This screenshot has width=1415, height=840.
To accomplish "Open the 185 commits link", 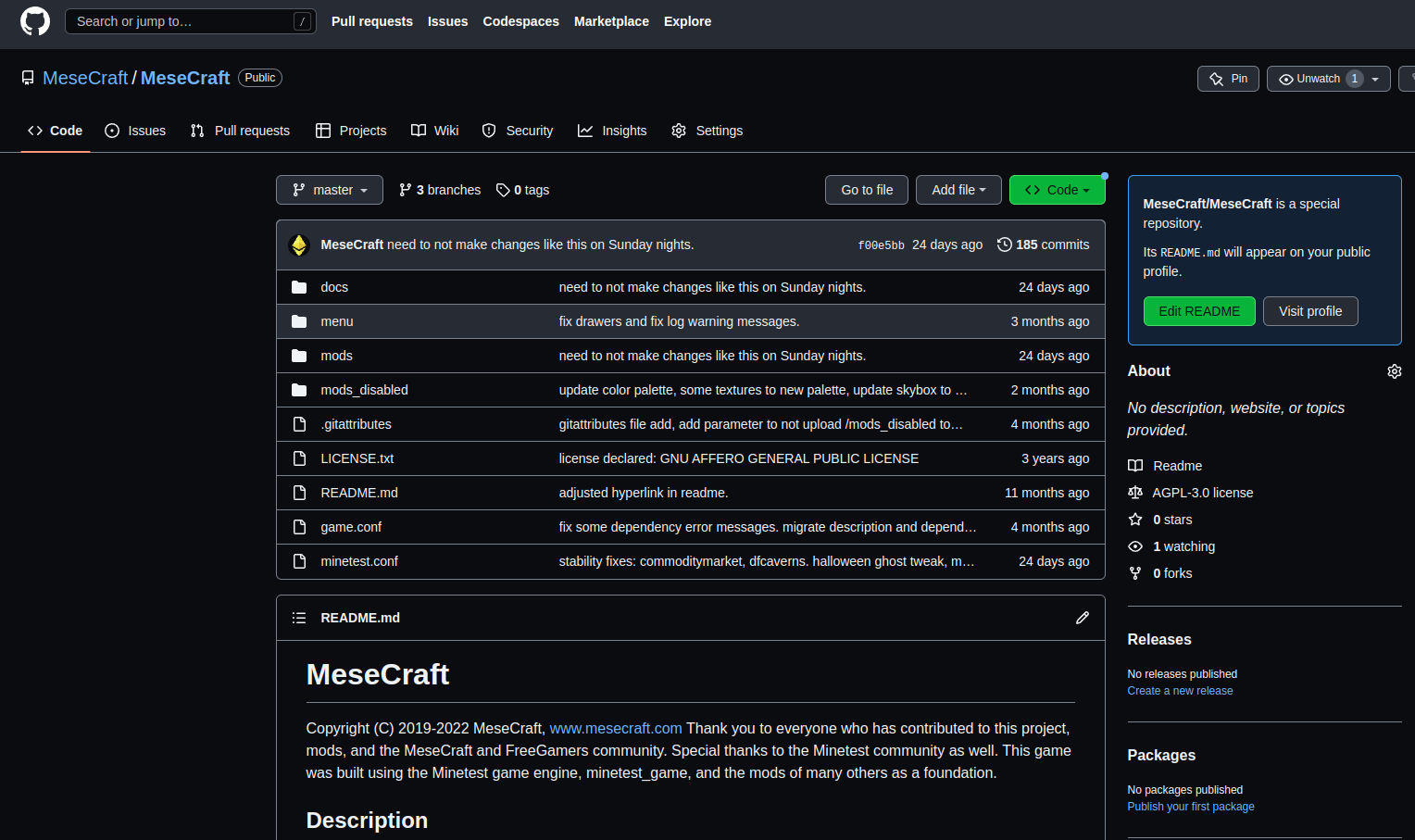I will (1044, 244).
